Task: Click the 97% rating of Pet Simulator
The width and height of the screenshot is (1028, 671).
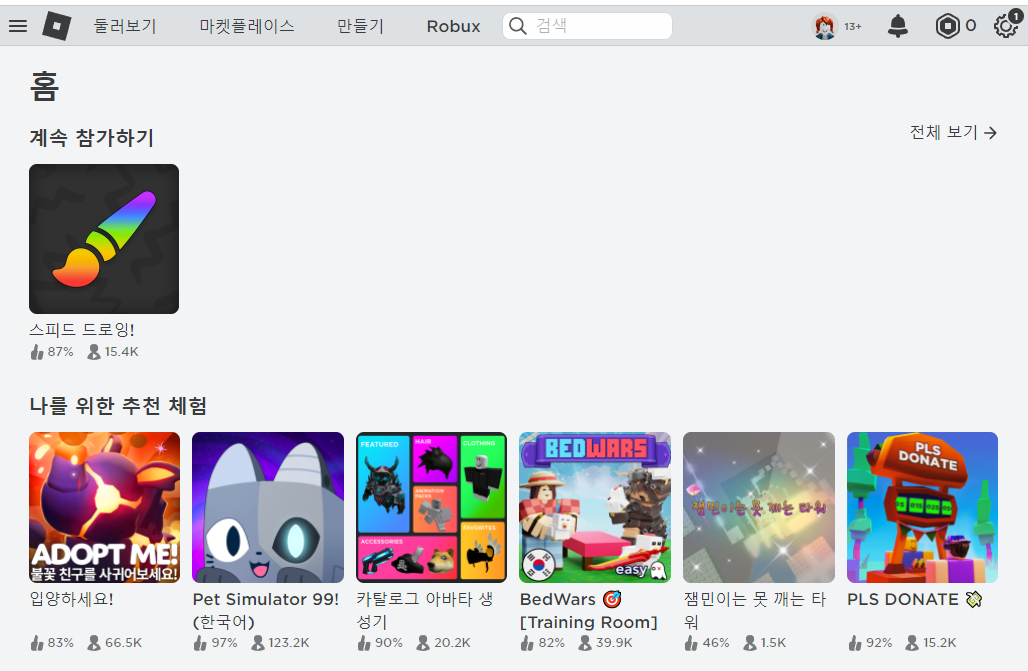Action: click(x=215, y=643)
